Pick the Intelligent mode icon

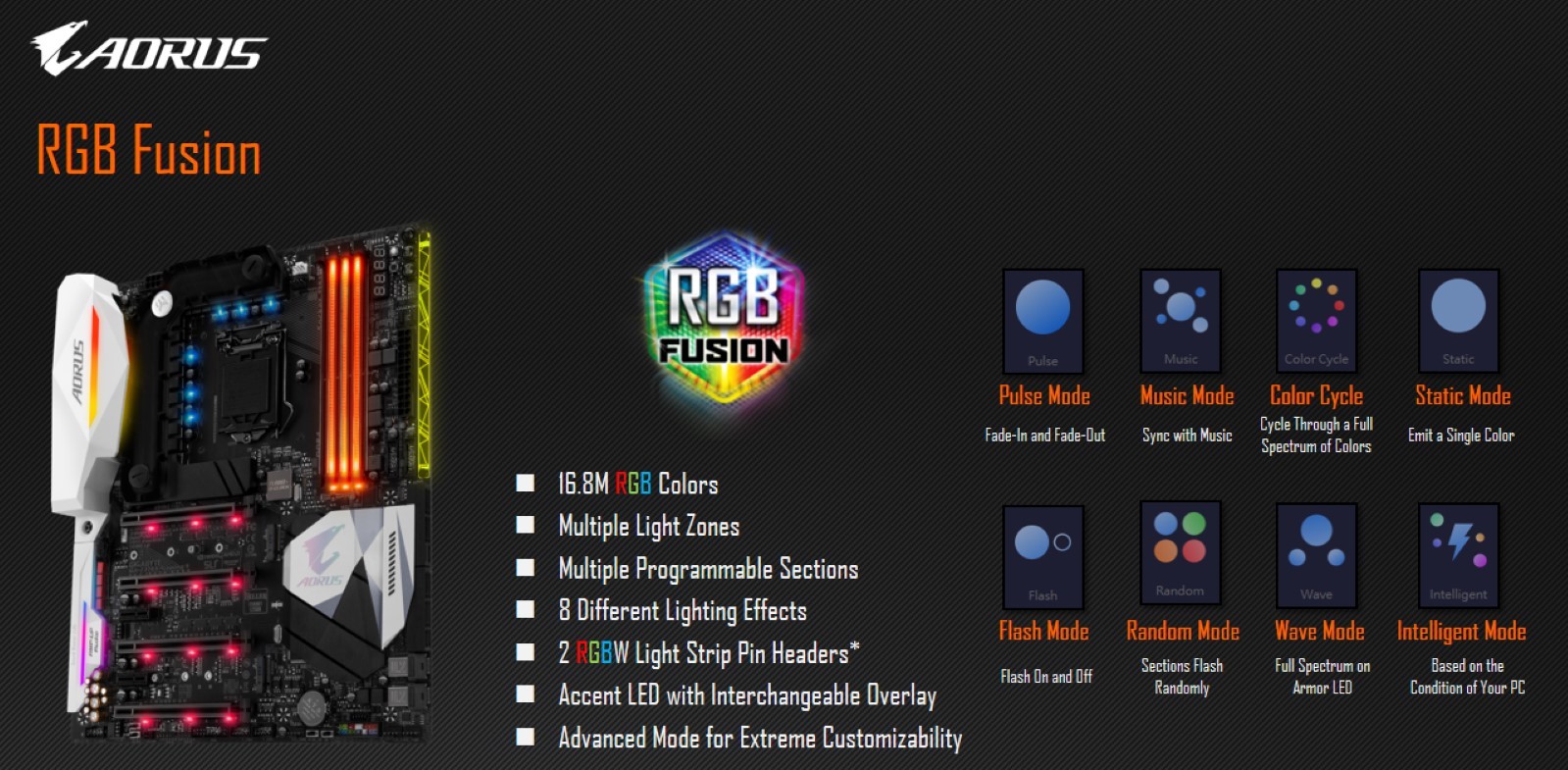click(1458, 556)
